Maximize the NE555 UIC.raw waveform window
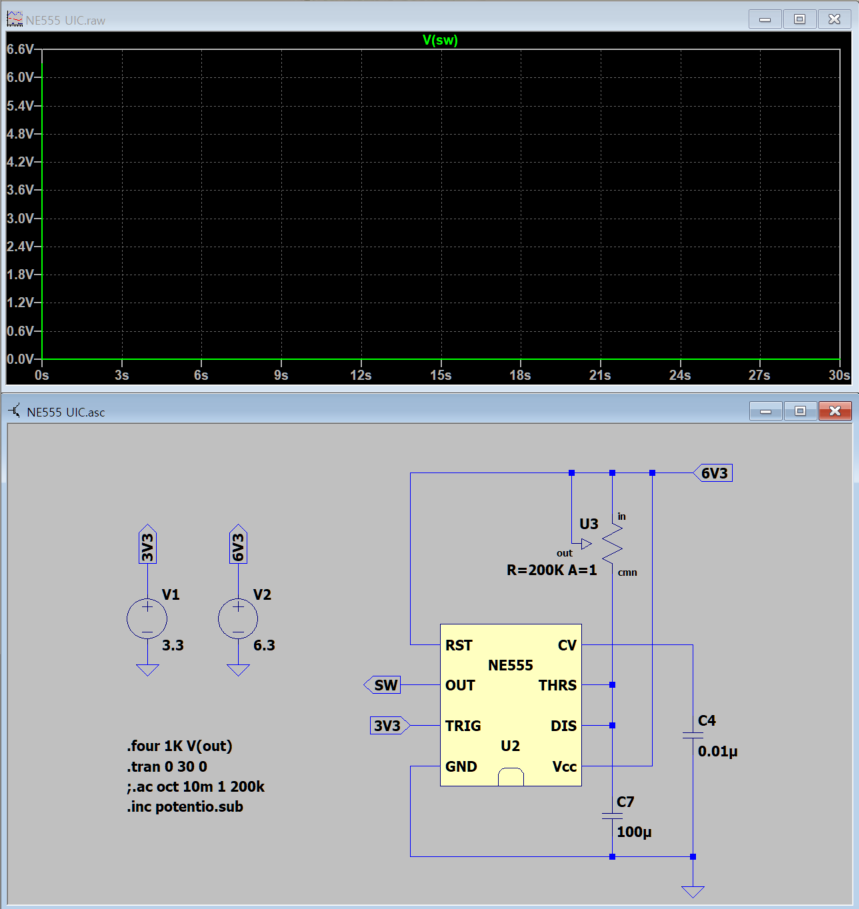The image size is (859, 909). tap(799, 18)
